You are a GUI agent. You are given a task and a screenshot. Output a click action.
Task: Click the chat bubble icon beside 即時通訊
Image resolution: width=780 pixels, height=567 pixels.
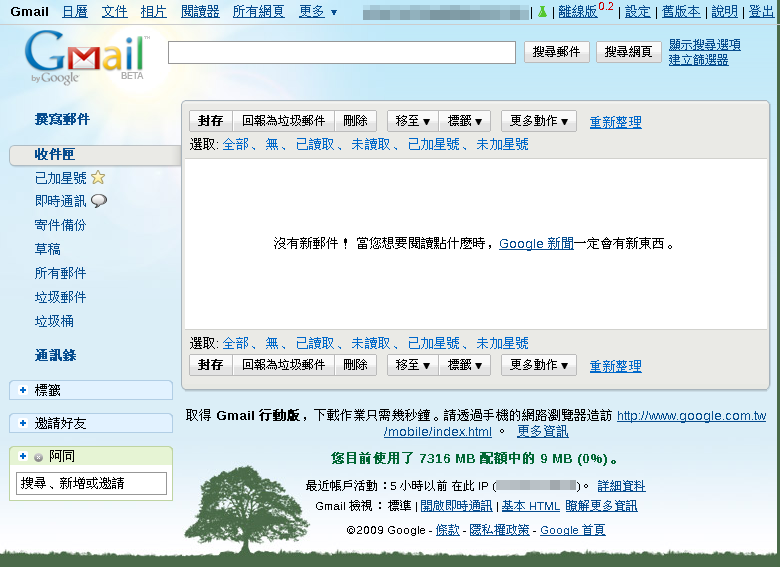[99, 200]
